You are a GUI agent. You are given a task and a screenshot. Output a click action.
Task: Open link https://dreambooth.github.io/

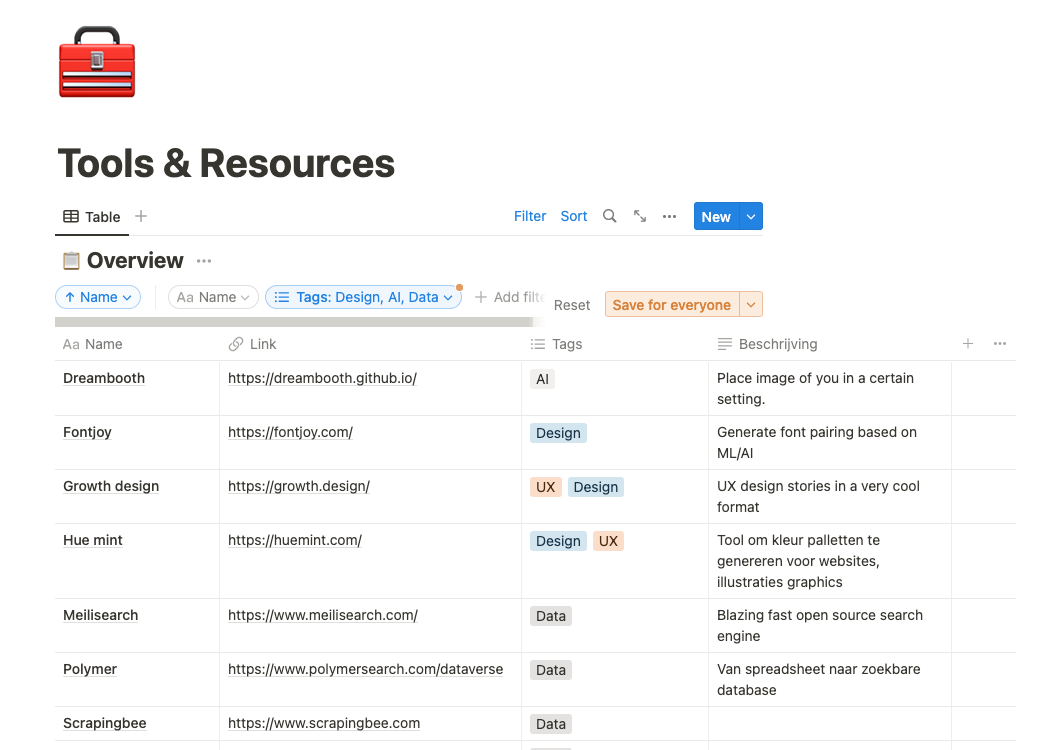click(322, 378)
